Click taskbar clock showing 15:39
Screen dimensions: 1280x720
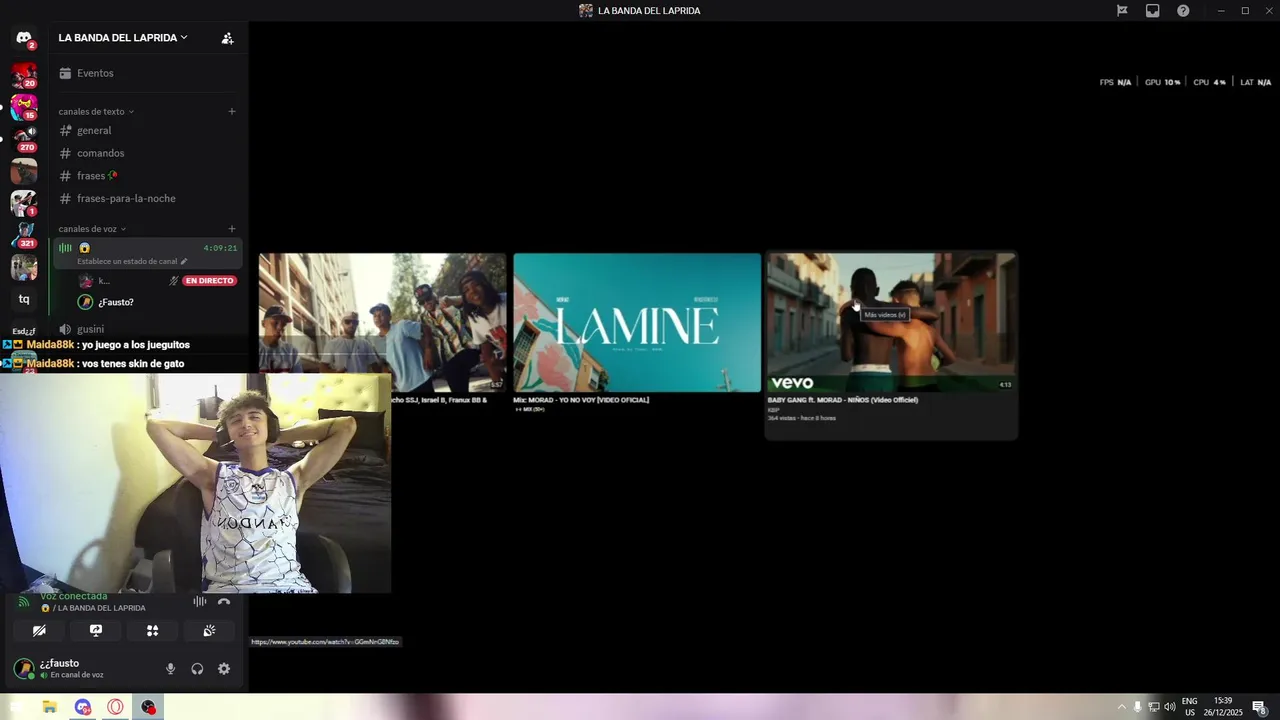coord(1223,707)
